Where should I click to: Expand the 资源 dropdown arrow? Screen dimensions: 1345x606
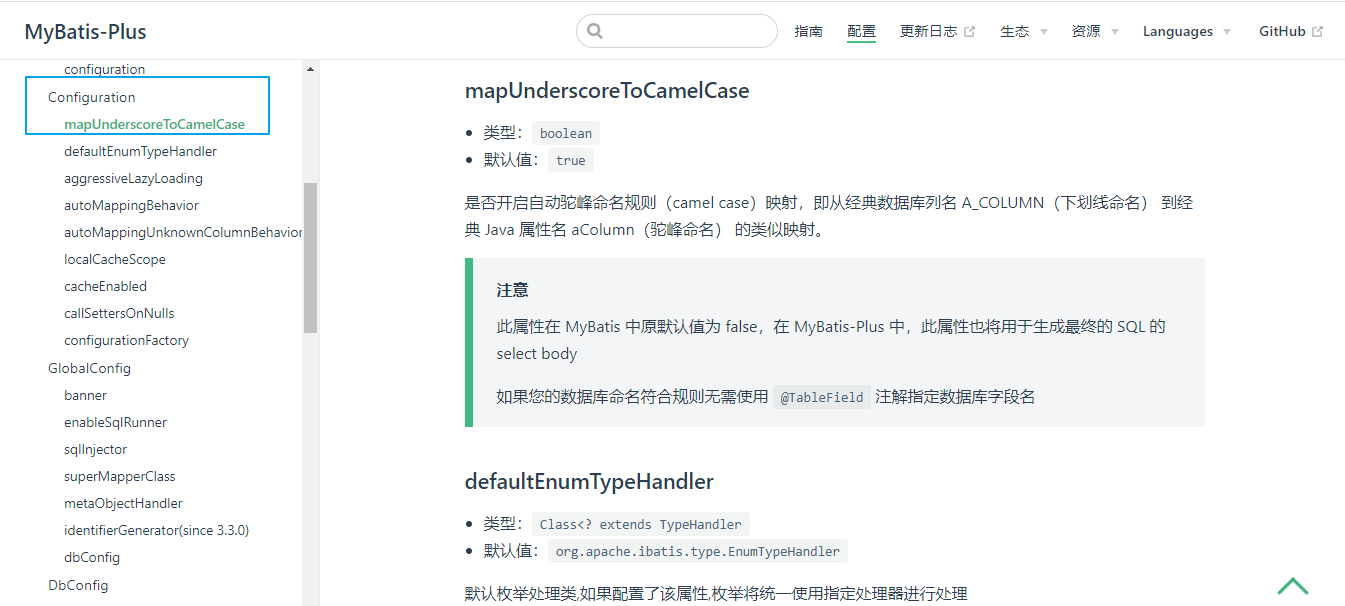1115,32
